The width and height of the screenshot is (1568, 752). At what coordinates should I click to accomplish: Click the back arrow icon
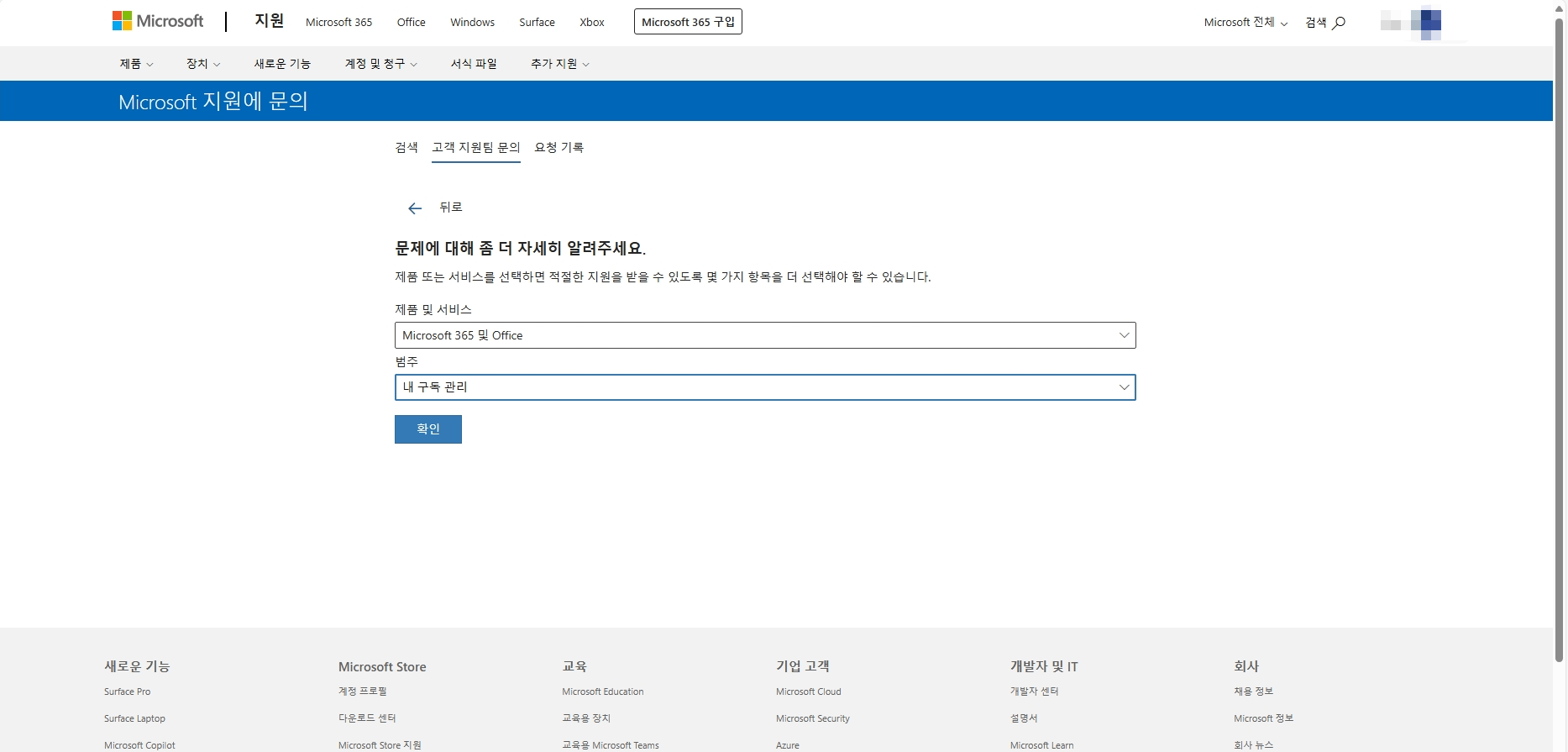point(415,208)
